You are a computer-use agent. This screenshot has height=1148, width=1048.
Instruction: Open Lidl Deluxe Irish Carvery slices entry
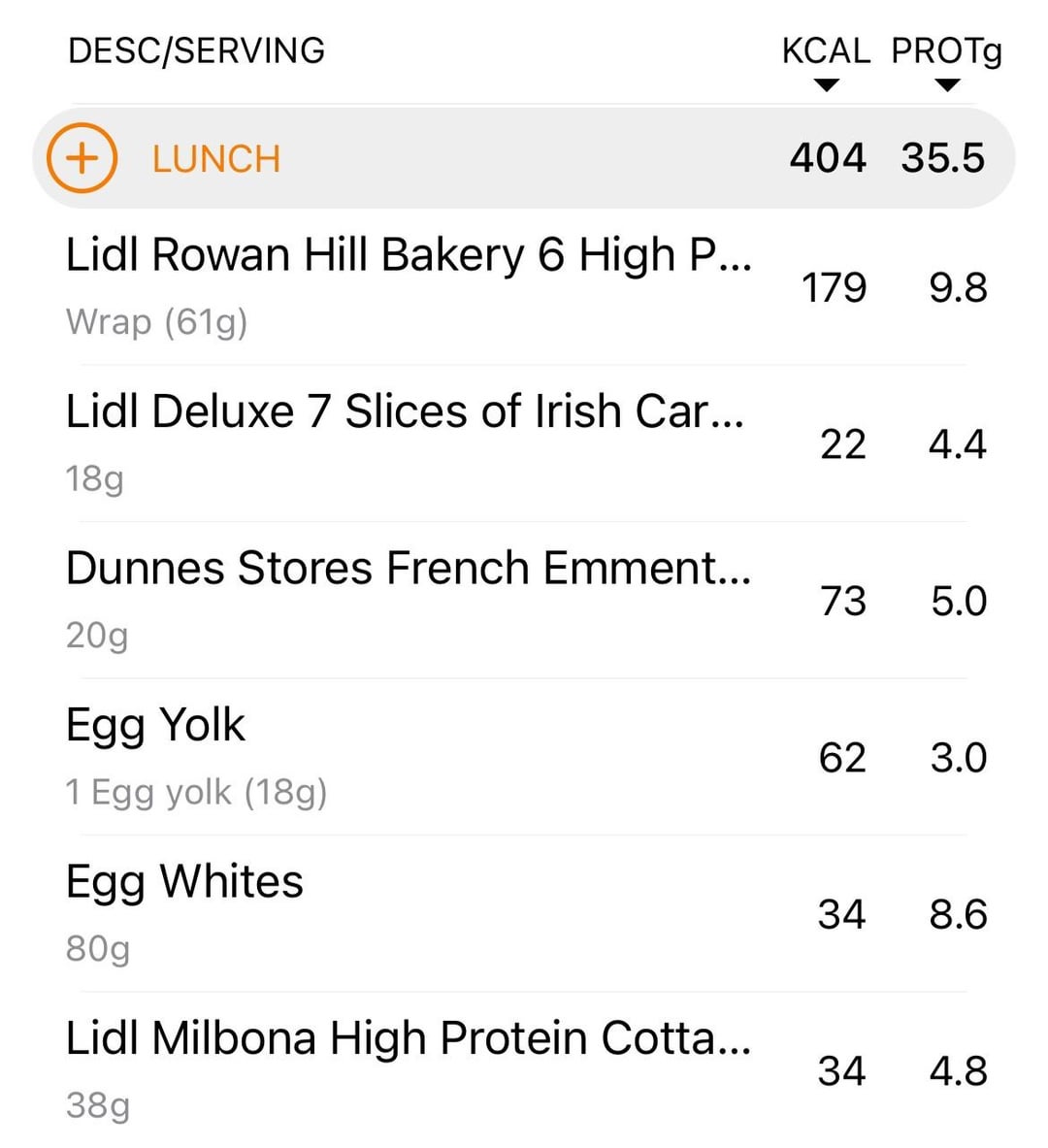(405, 411)
